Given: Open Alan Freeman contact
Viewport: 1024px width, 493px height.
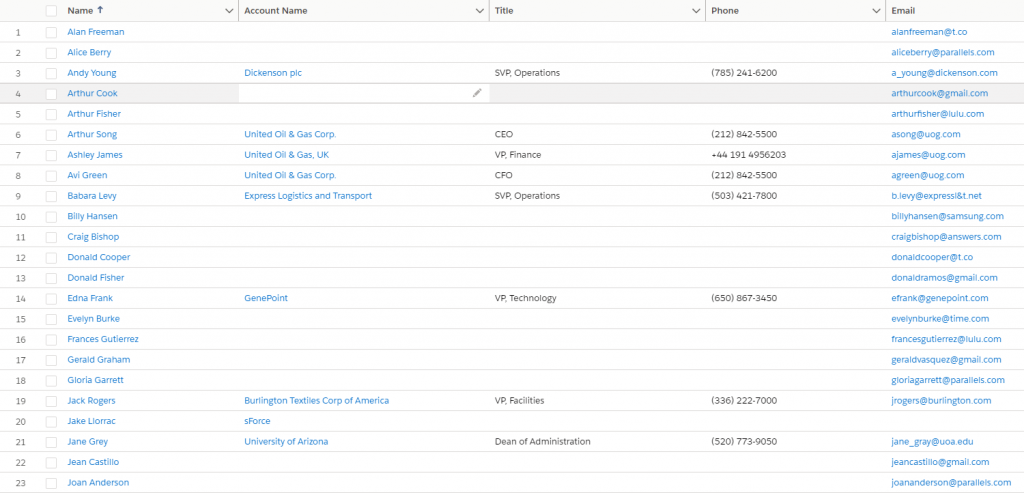Looking at the screenshot, I should tap(96, 32).
